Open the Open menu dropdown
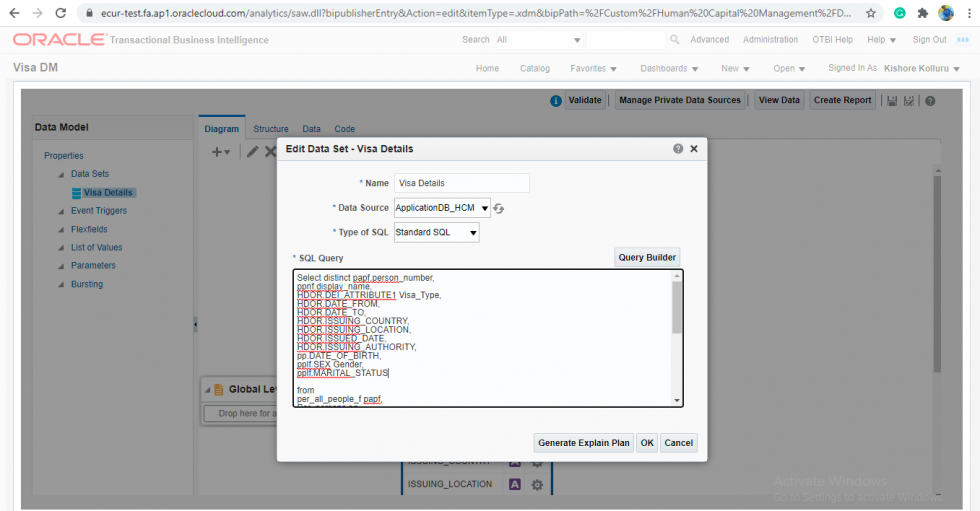Image resolution: width=980 pixels, height=511 pixels. pyautogui.click(x=789, y=68)
